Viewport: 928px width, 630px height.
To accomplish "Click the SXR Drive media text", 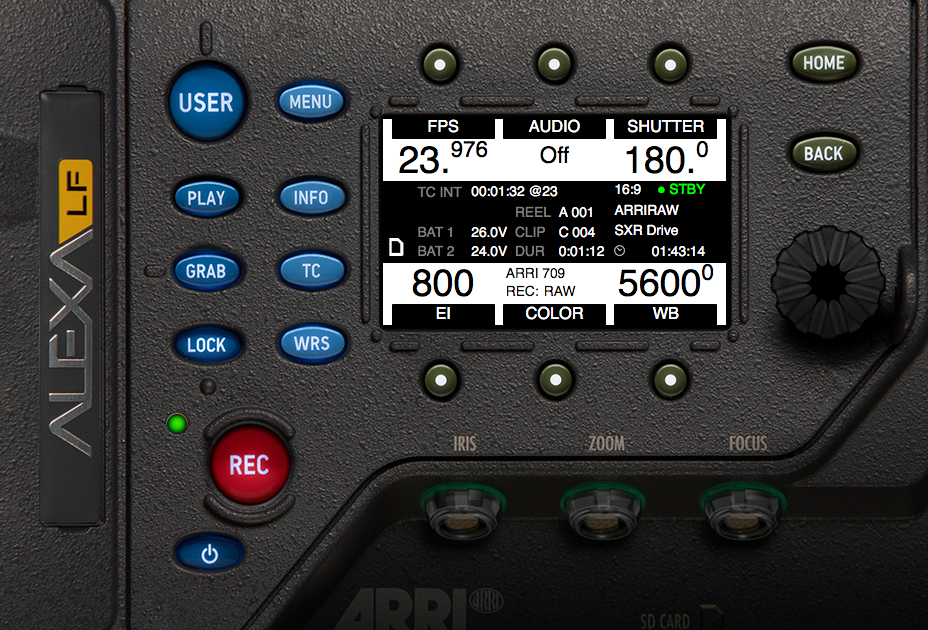I will pyautogui.click(x=646, y=230).
